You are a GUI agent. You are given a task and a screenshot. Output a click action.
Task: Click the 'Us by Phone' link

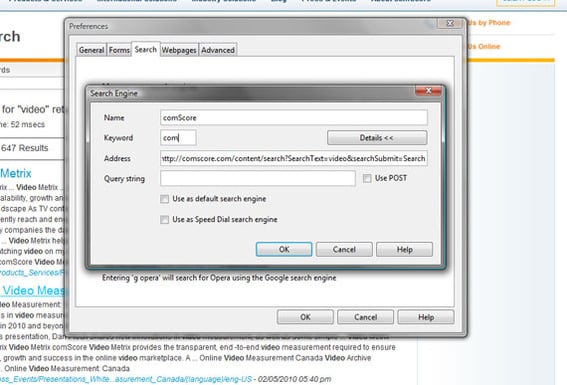click(489, 23)
